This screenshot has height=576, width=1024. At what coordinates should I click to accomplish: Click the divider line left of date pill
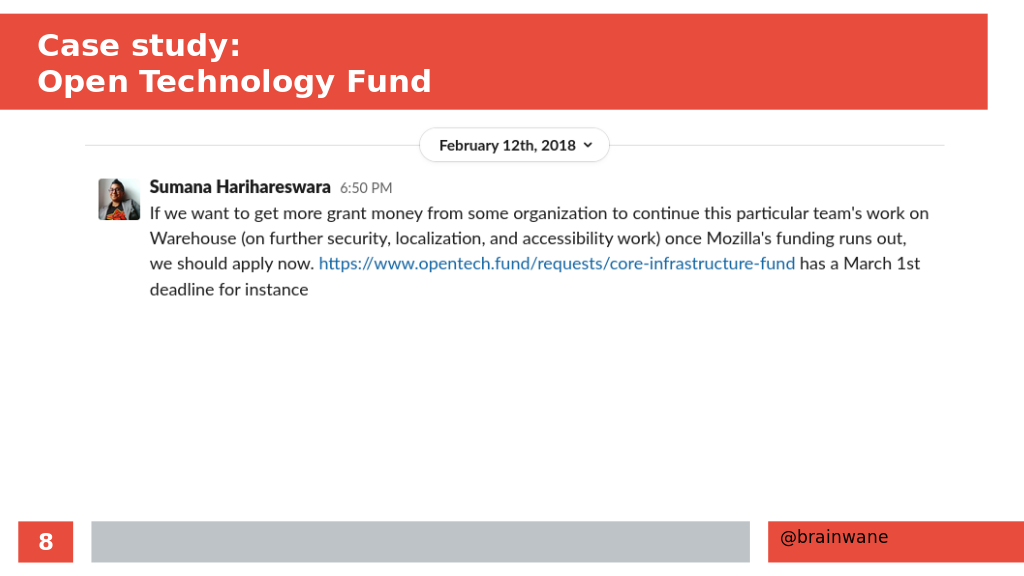tap(252, 145)
